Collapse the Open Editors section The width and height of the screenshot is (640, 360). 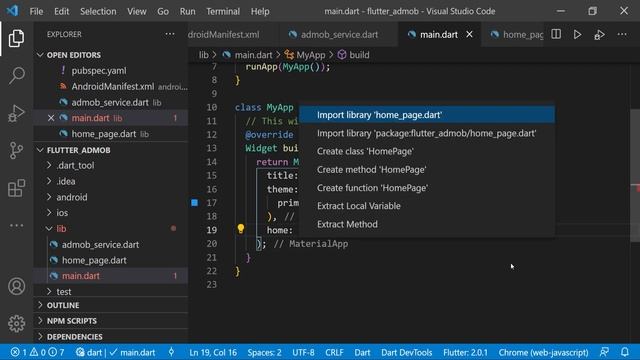point(40,55)
